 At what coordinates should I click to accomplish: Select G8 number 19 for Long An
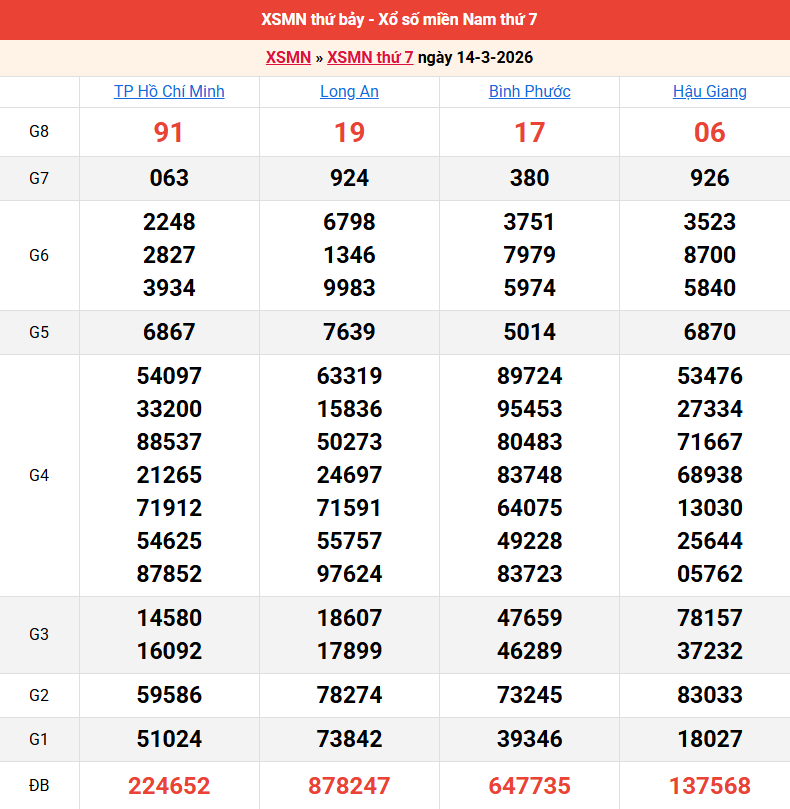tap(349, 132)
